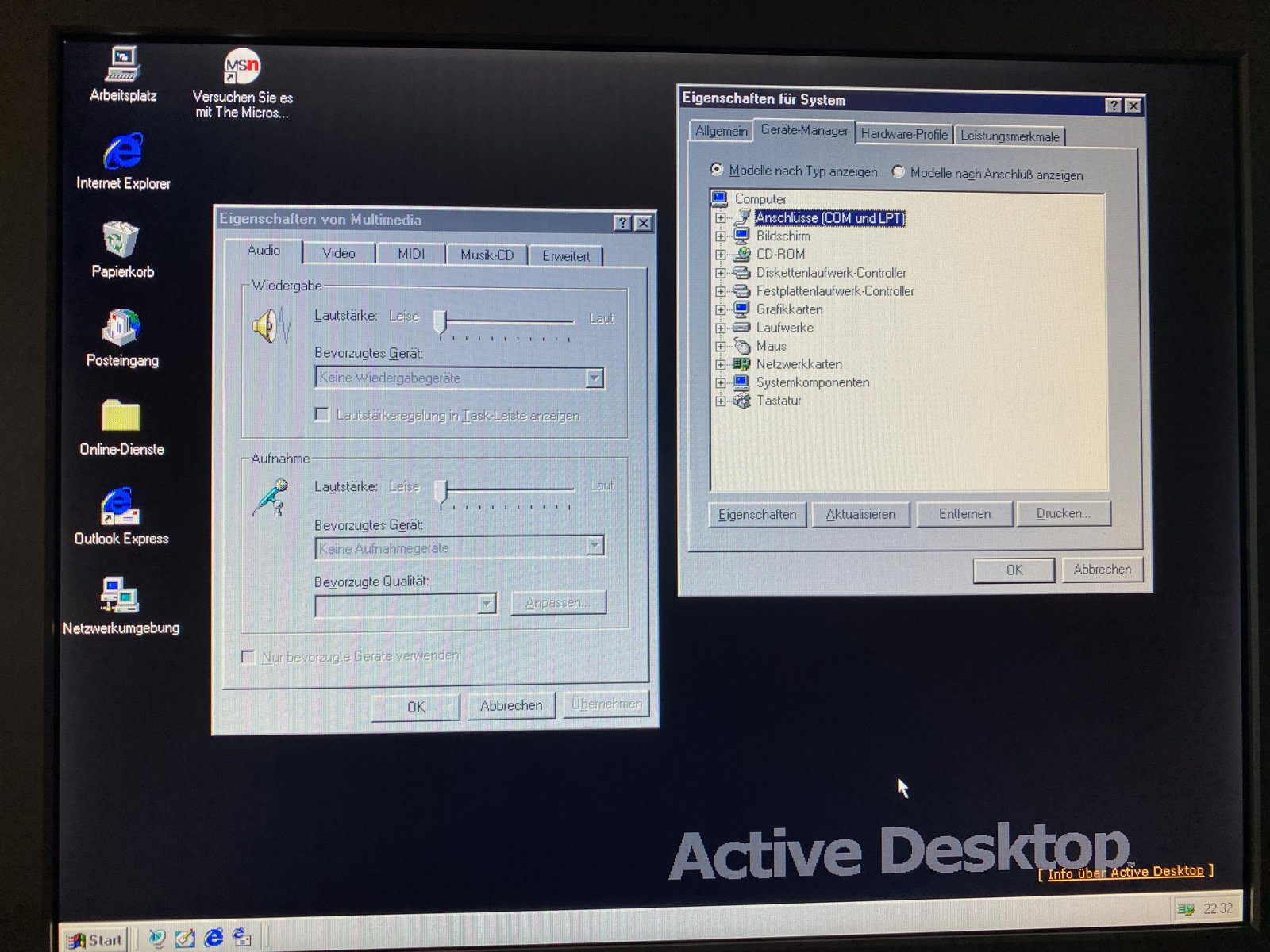
Task: Expand the Festplattenlaufwerk-Controller node
Action: point(721,290)
